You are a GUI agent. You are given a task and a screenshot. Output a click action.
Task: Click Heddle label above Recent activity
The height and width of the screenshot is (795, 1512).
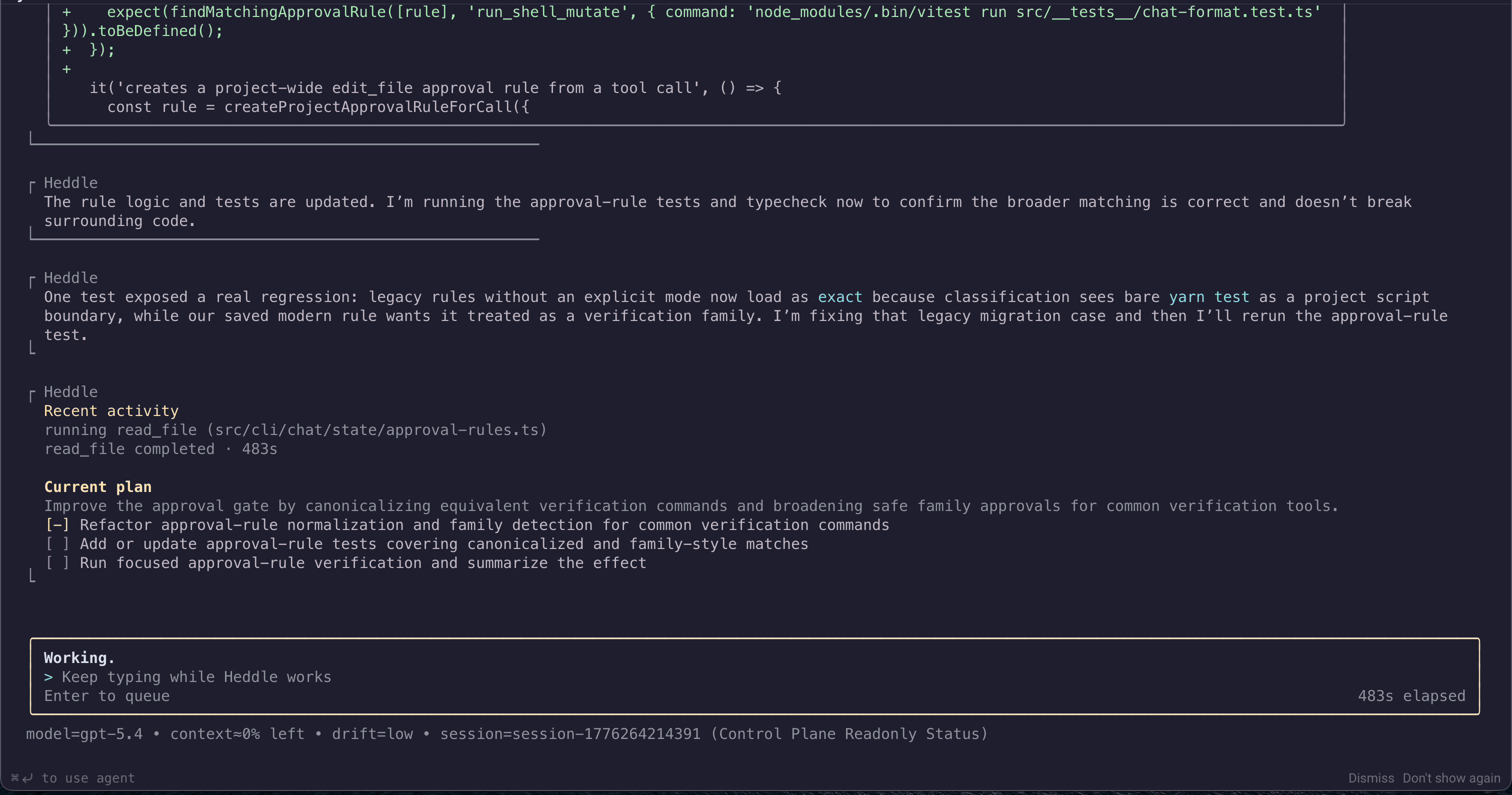pyautogui.click(x=70, y=391)
